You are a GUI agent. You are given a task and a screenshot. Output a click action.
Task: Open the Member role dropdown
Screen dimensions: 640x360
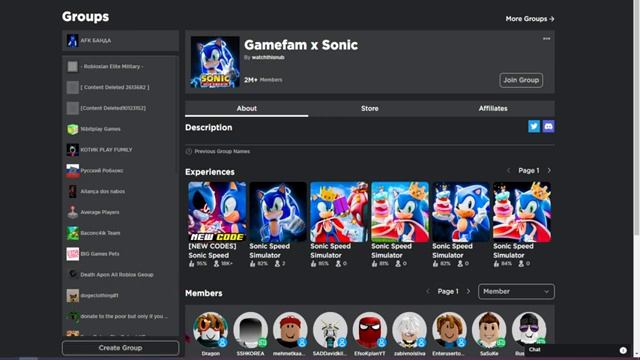[x=516, y=291]
